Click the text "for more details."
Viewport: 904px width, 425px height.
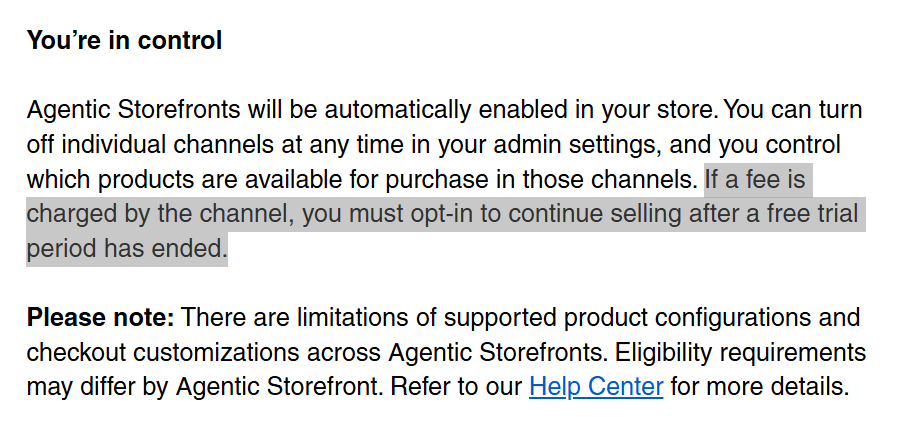760,387
